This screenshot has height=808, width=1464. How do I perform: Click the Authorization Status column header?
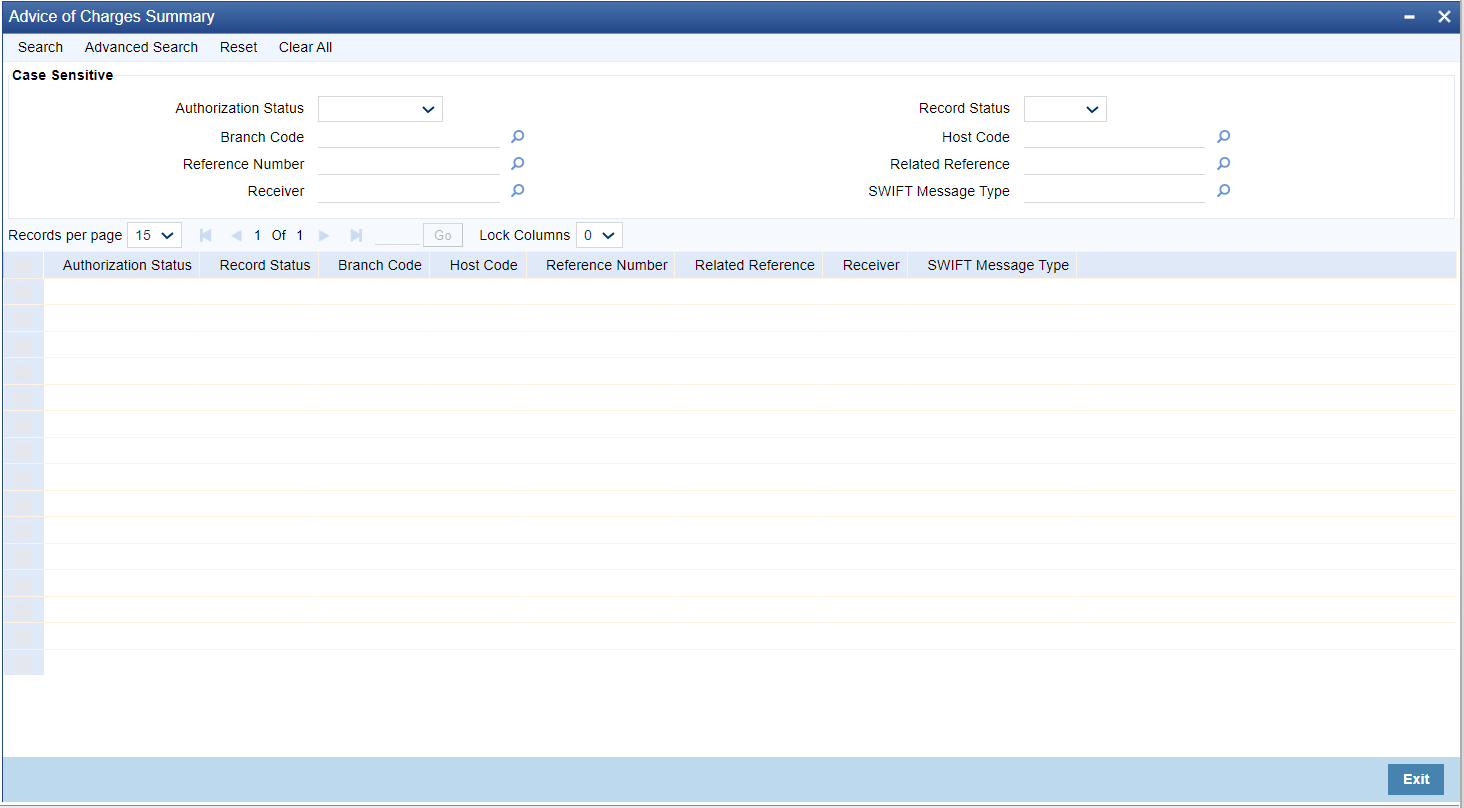[127, 265]
